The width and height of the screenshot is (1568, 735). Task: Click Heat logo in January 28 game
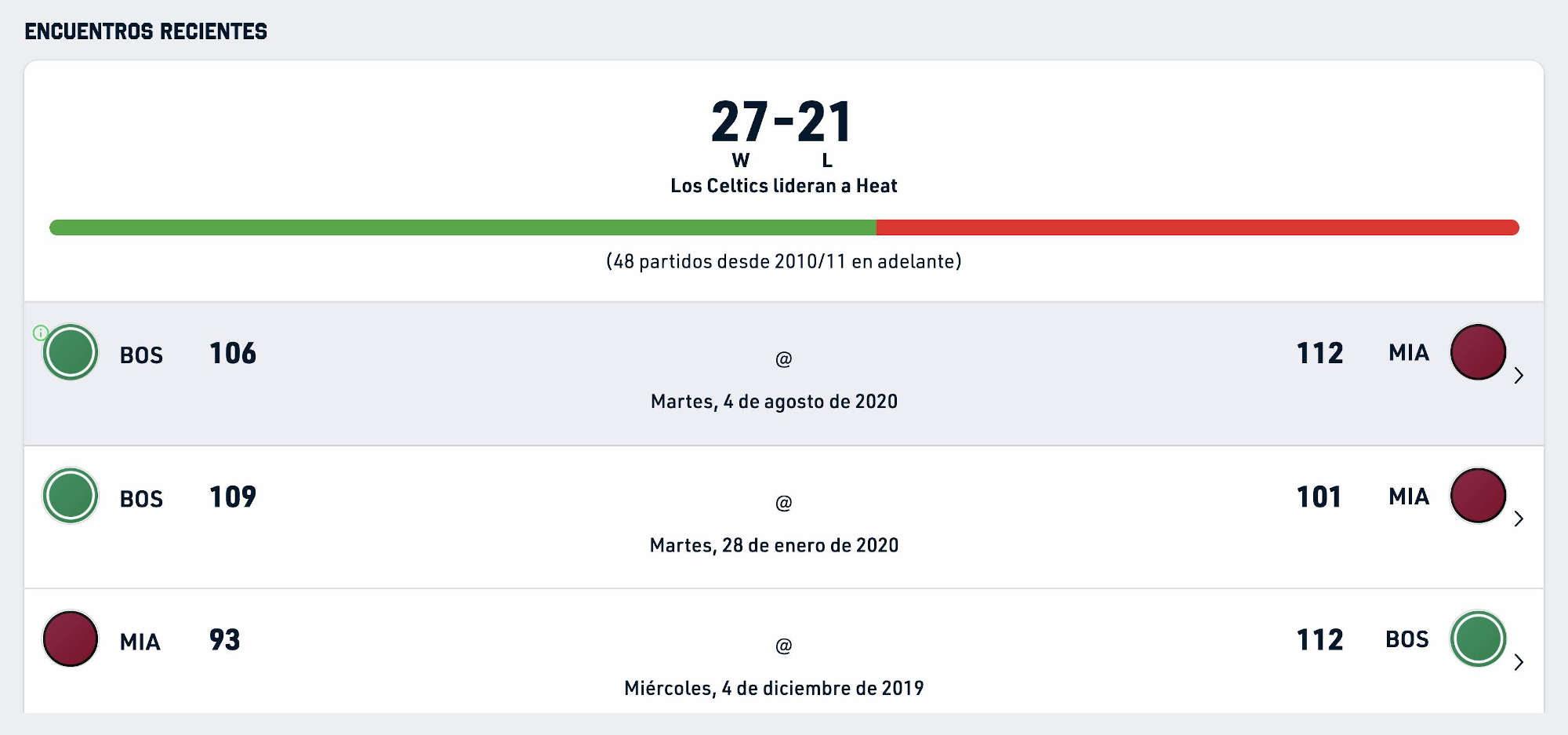(1478, 496)
